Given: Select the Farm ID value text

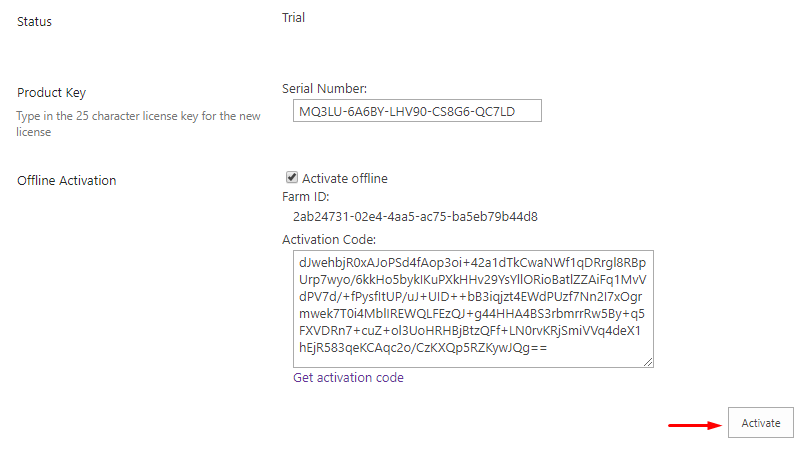Looking at the screenshot, I should (x=415, y=217).
